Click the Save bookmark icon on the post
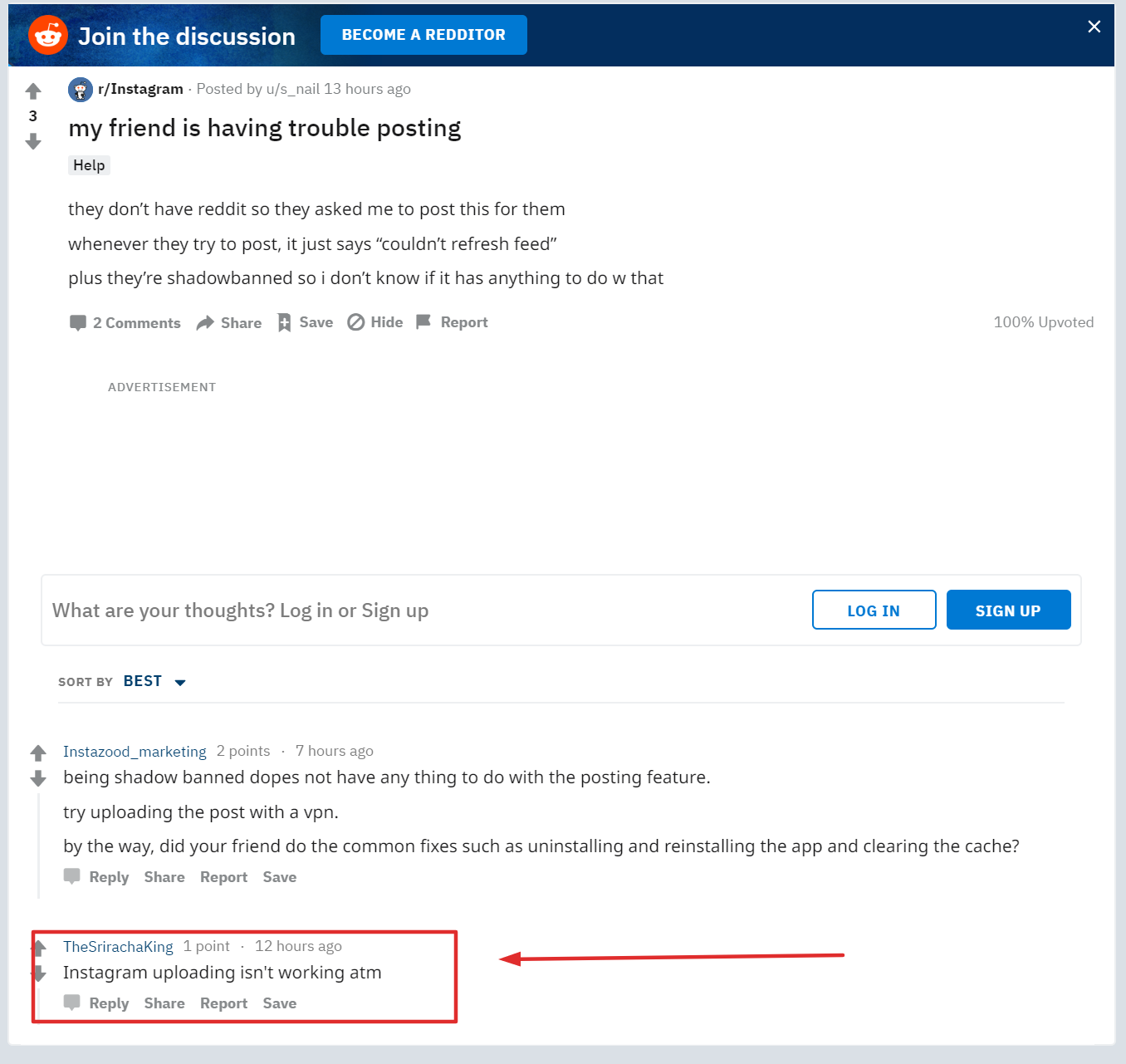This screenshot has height=1064, width=1126. point(284,322)
